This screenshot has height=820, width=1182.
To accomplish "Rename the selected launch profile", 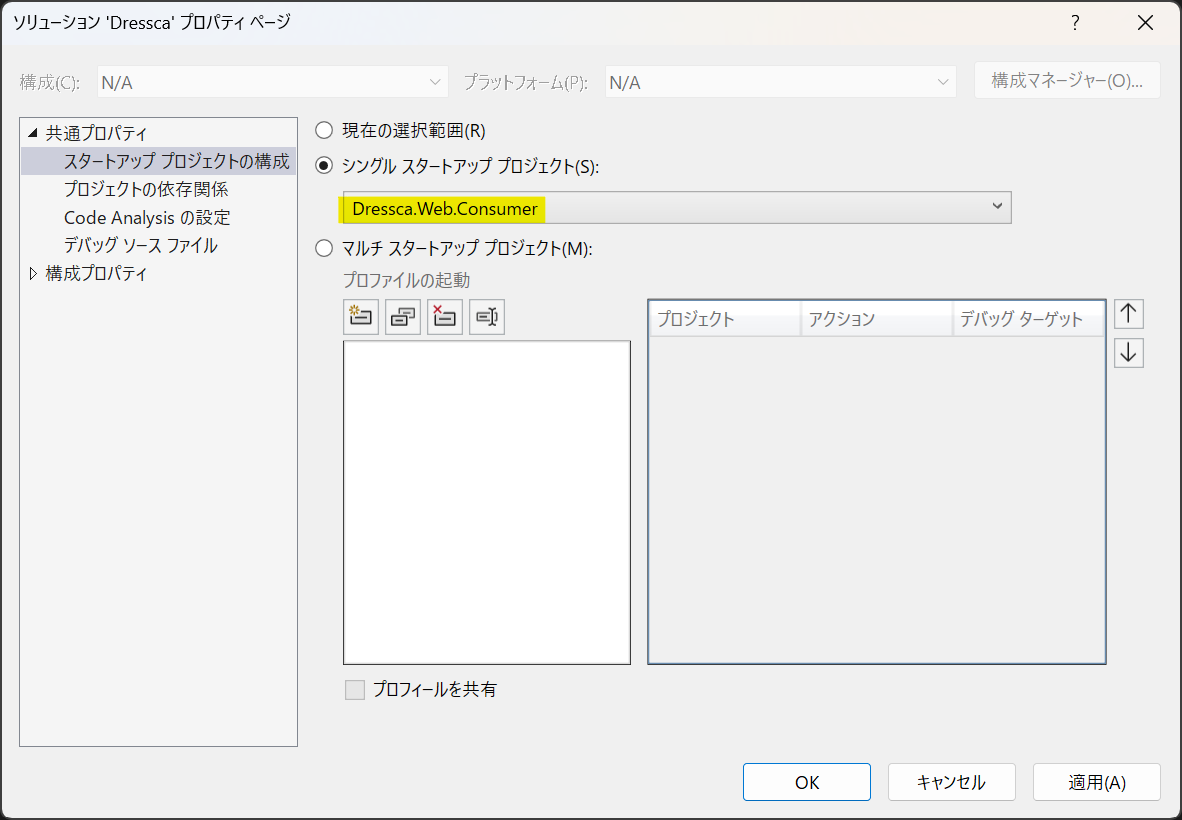I will pyautogui.click(x=487, y=316).
